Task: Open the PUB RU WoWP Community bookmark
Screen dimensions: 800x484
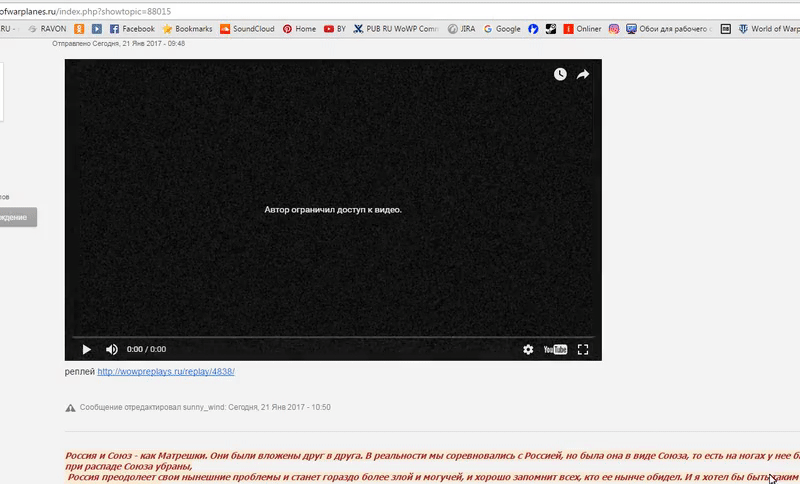Action: pyautogui.click(x=396, y=29)
